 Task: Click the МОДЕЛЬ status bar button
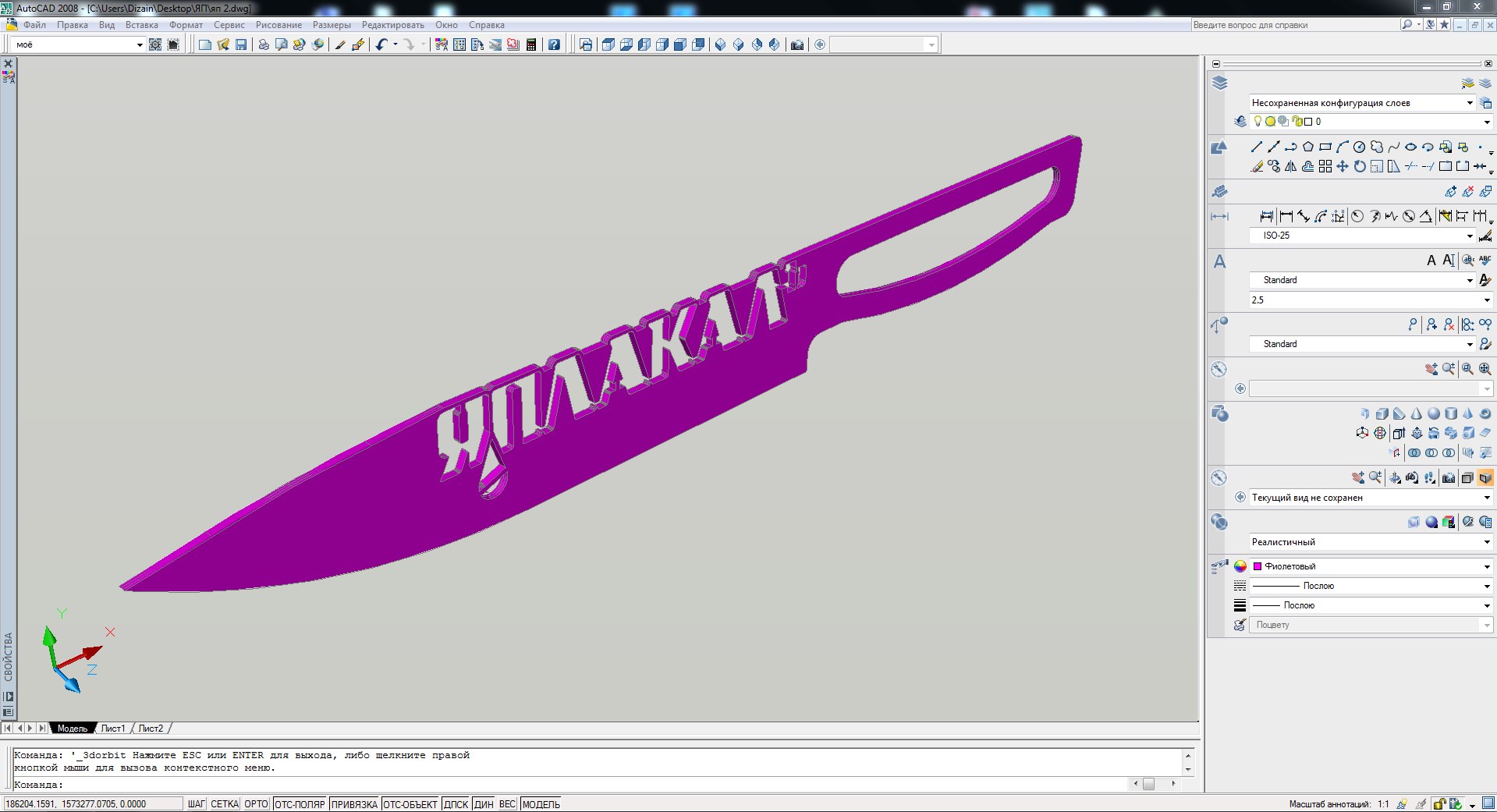click(541, 804)
